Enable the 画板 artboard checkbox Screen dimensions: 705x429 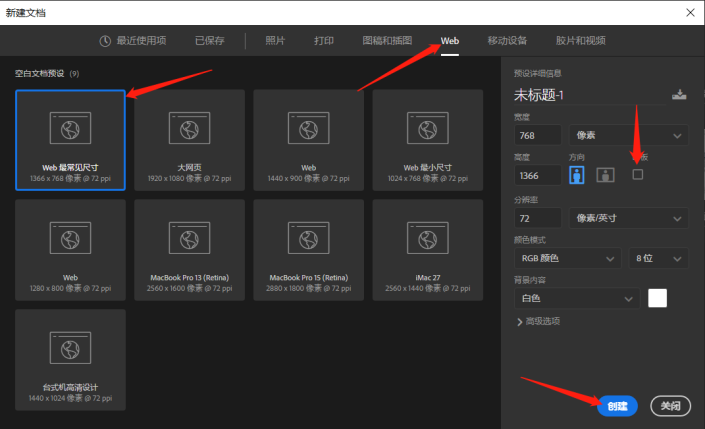pos(638,174)
